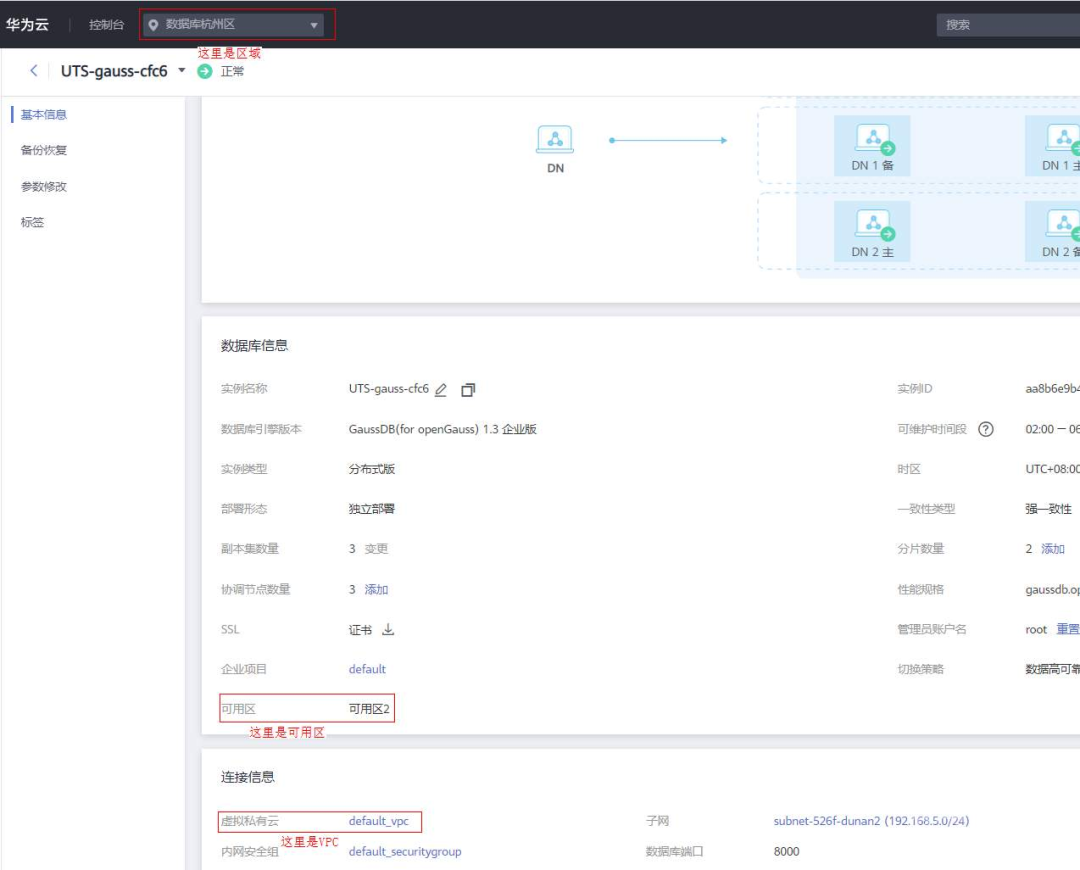Click the DN node icon in topology
1080x870 pixels.
[x=555, y=139]
